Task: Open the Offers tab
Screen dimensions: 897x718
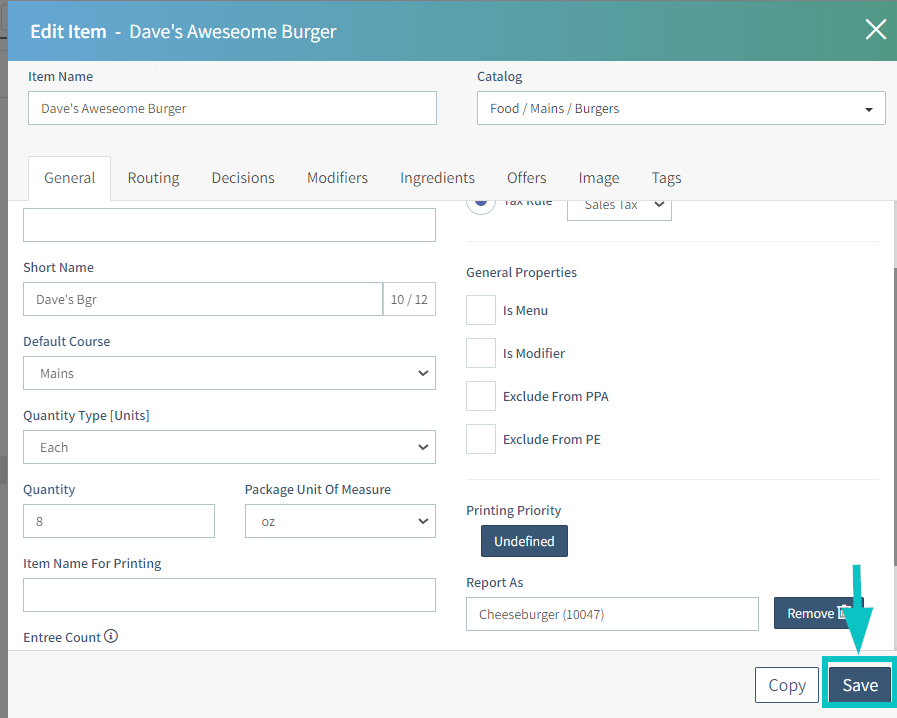Action: point(526,178)
